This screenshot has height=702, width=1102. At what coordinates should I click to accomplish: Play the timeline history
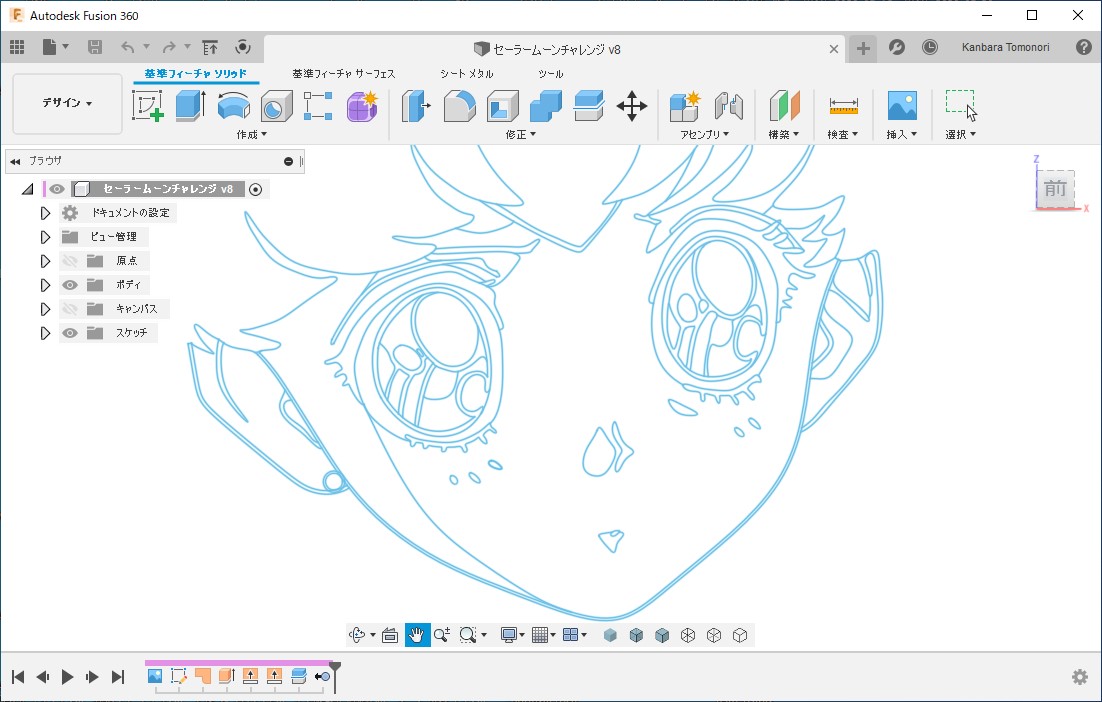pyautogui.click(x=67, y=677)
